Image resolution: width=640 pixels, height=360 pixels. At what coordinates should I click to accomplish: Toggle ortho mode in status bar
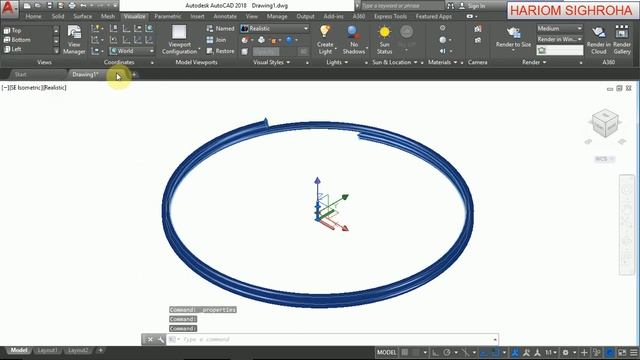pos(435,352)
